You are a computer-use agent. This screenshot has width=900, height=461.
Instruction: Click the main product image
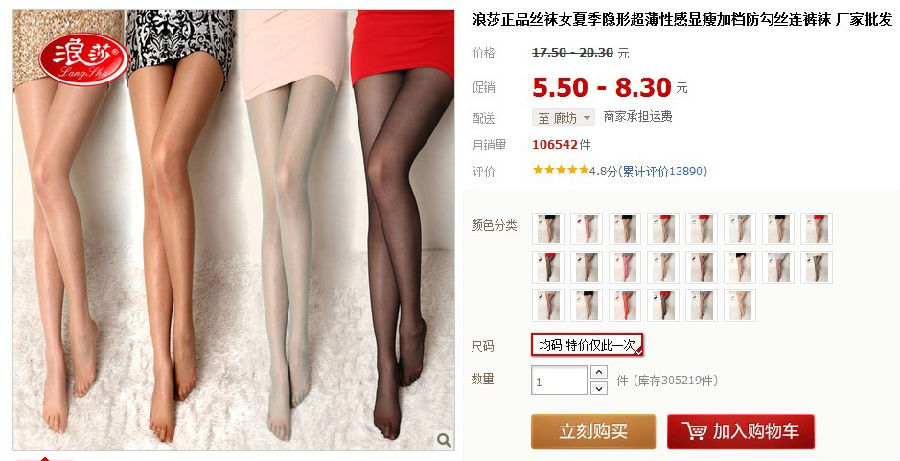[x=233, y=230]
